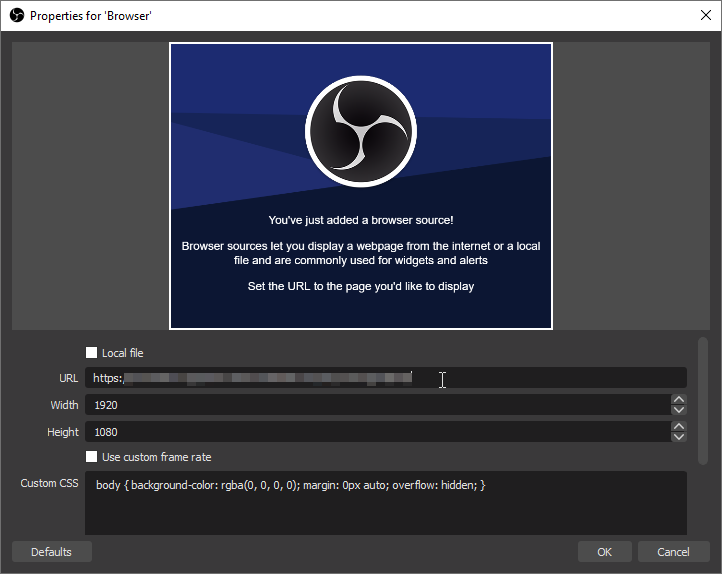Viewport: 722px width, 574px height.
Task: Focus the Width value field
Action: pos(378,405)
